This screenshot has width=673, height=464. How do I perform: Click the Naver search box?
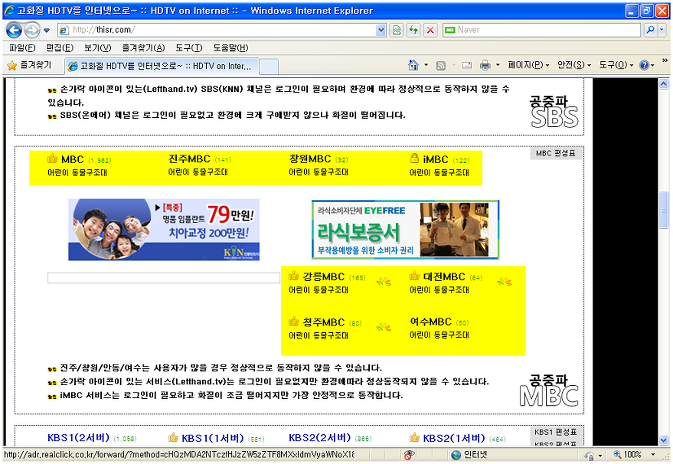tap(542, 30)
